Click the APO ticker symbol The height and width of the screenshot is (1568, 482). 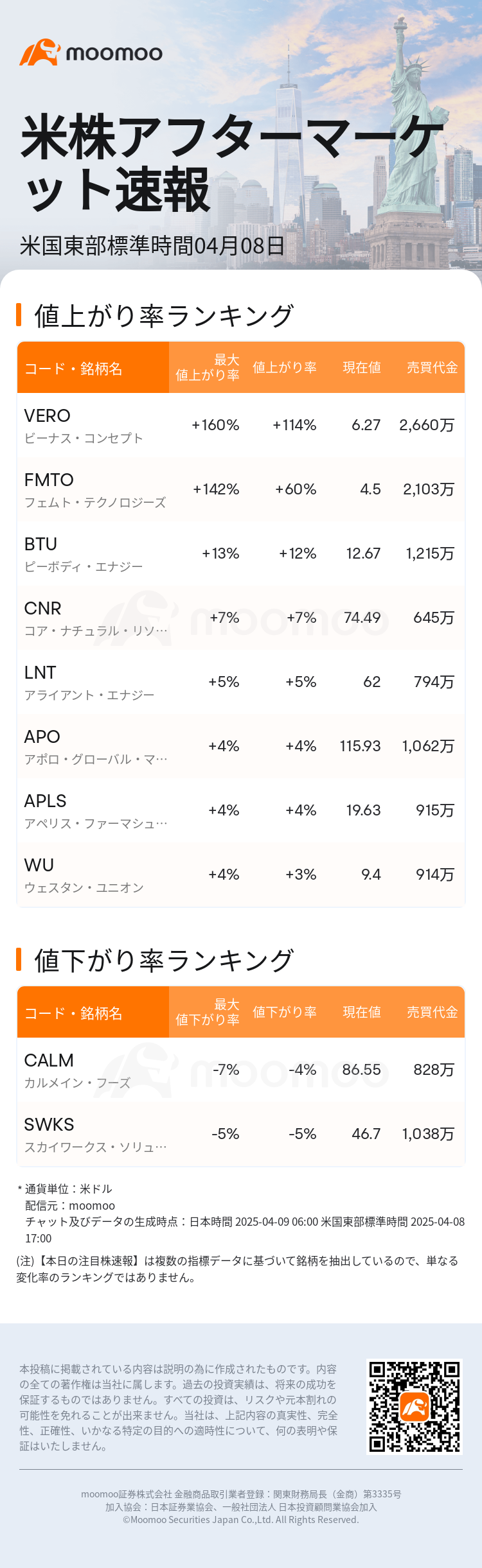[42, 736]
